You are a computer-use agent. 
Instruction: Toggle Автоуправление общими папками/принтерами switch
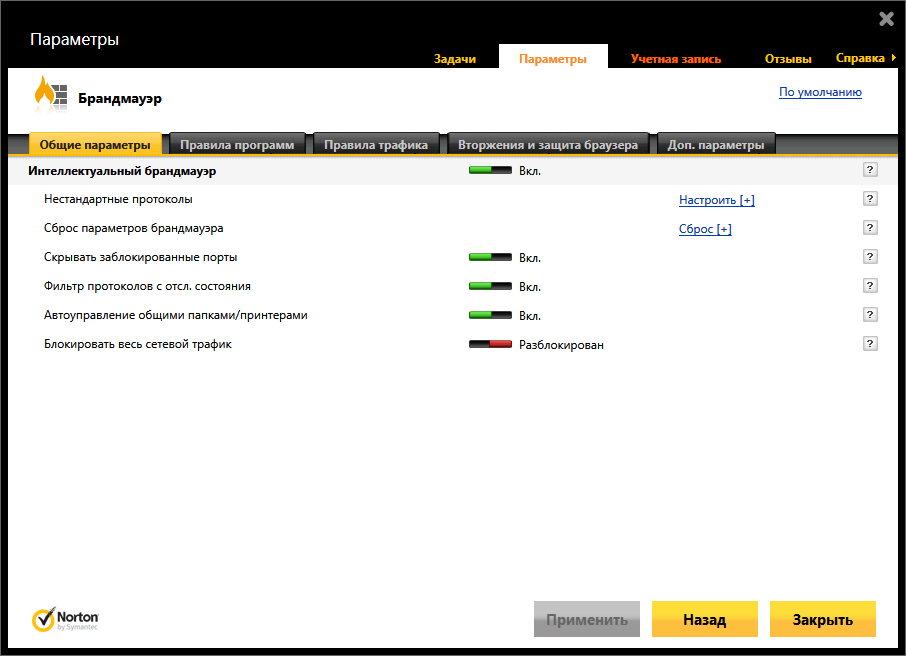[490, 315]
